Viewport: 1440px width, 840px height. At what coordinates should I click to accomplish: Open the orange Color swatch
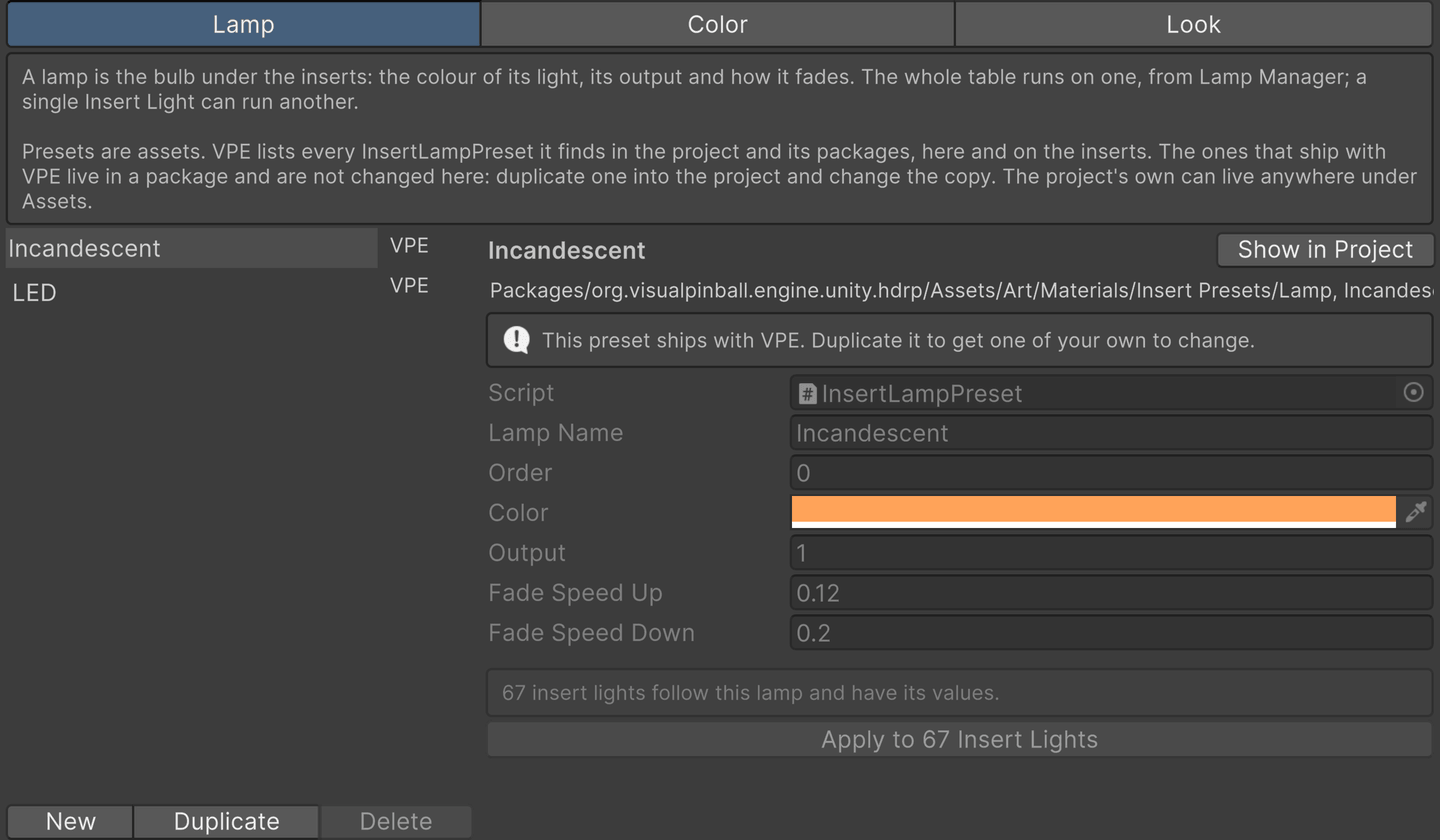(x=1093, y=511)
